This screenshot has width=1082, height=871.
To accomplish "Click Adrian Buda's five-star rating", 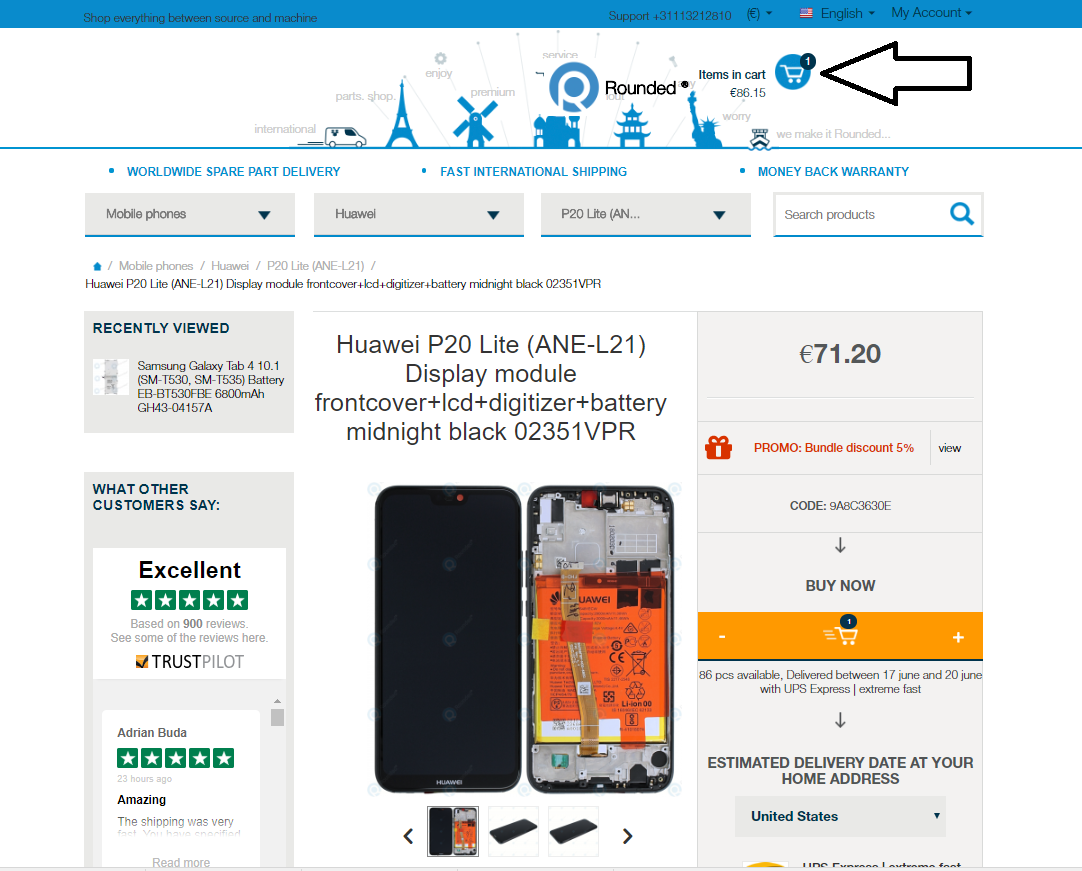I will pos(175,759).
